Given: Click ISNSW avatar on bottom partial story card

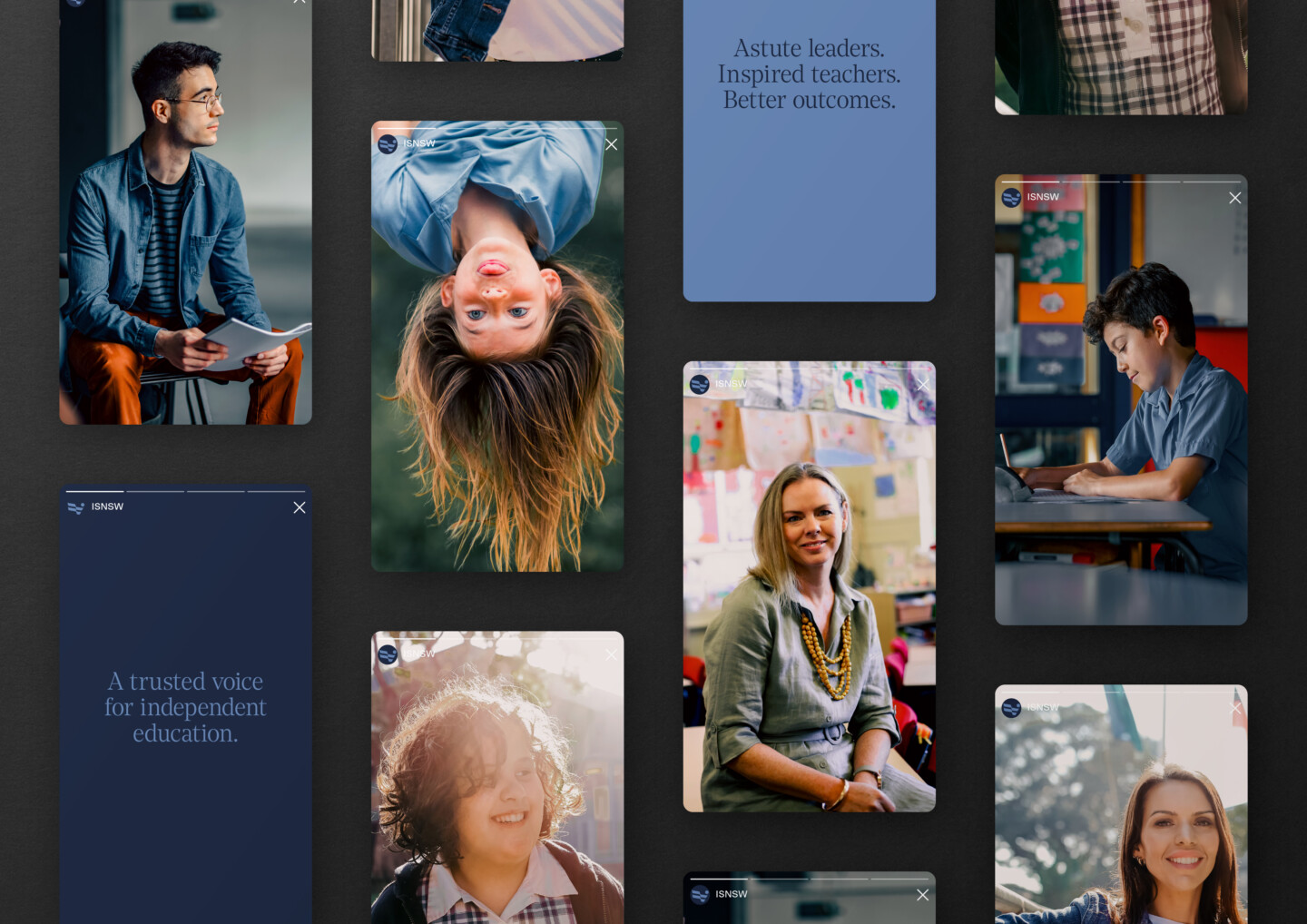Looking at the screenshot, I should click(x=699, y=895).
